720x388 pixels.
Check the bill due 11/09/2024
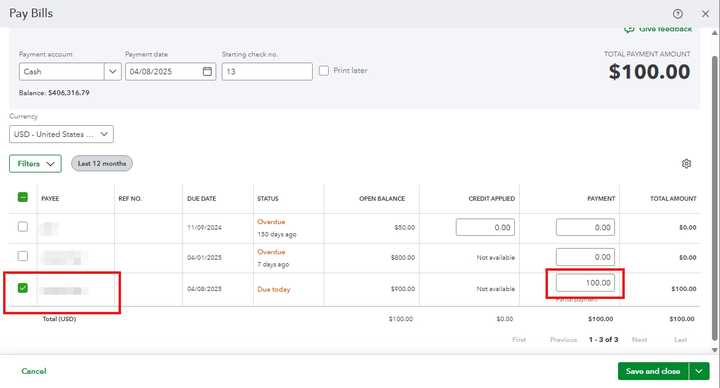(22, 227)
